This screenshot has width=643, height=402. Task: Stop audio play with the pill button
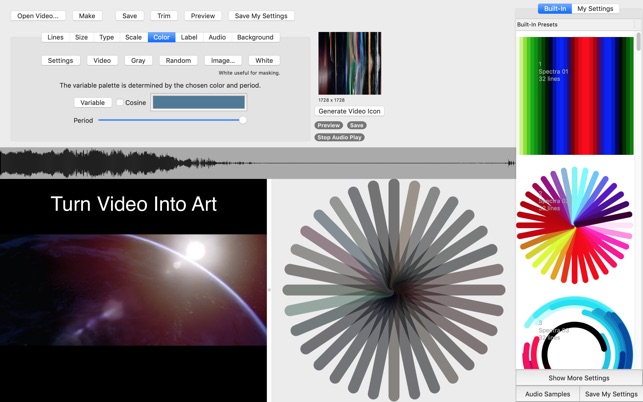339,137
